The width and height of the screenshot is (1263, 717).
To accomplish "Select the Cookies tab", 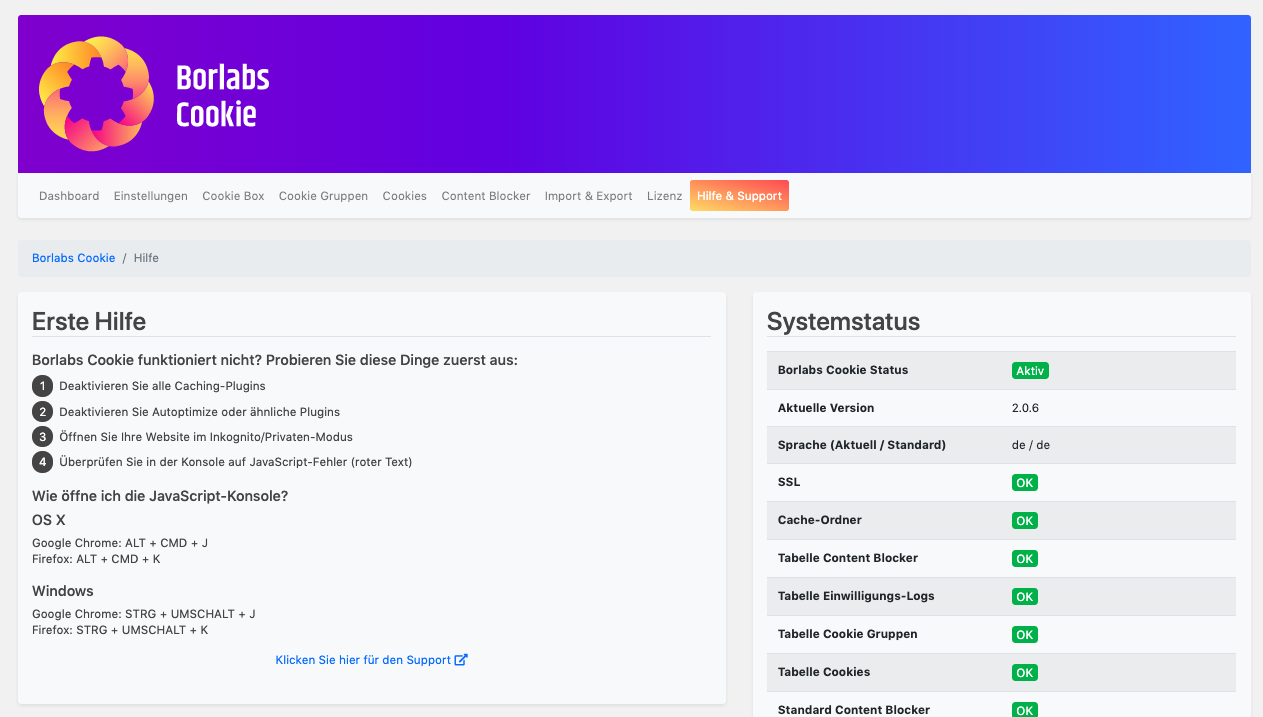I will pyautogui.click(x=404, y=196).
